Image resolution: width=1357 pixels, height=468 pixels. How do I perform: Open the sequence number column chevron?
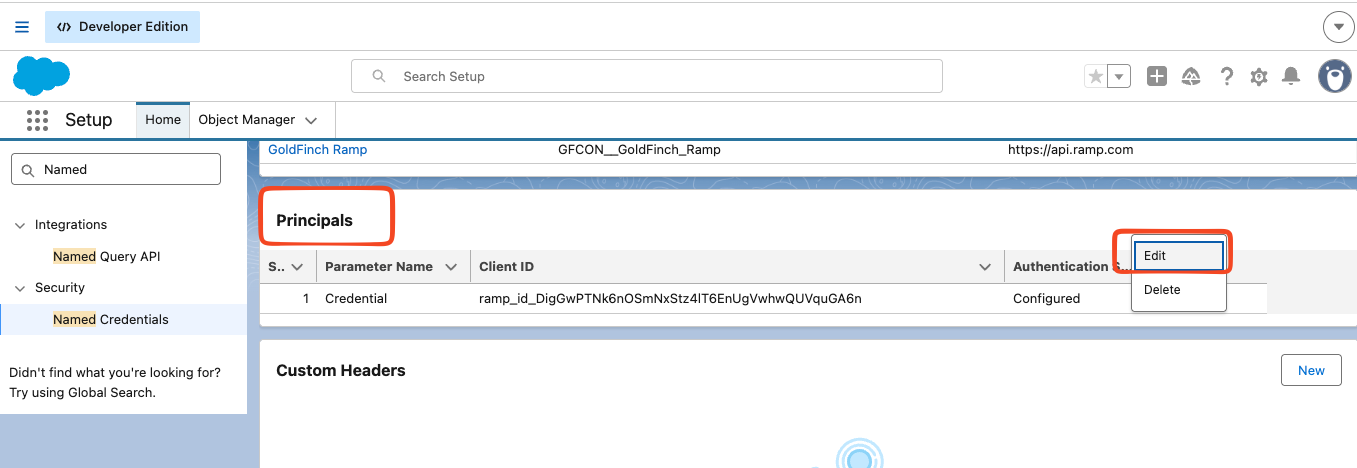click(x=298, y=267)
